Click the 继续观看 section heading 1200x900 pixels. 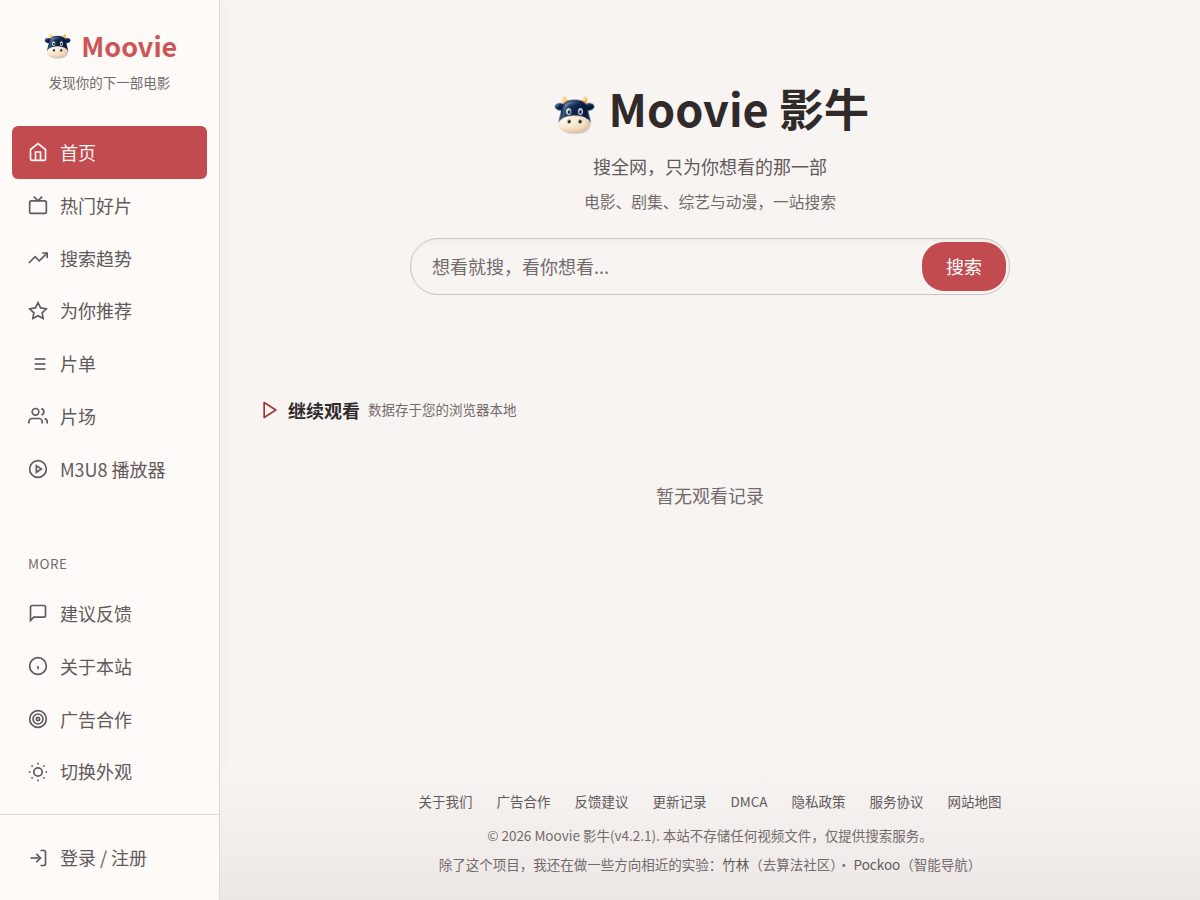pyautogui.click(x=323, y=411)
